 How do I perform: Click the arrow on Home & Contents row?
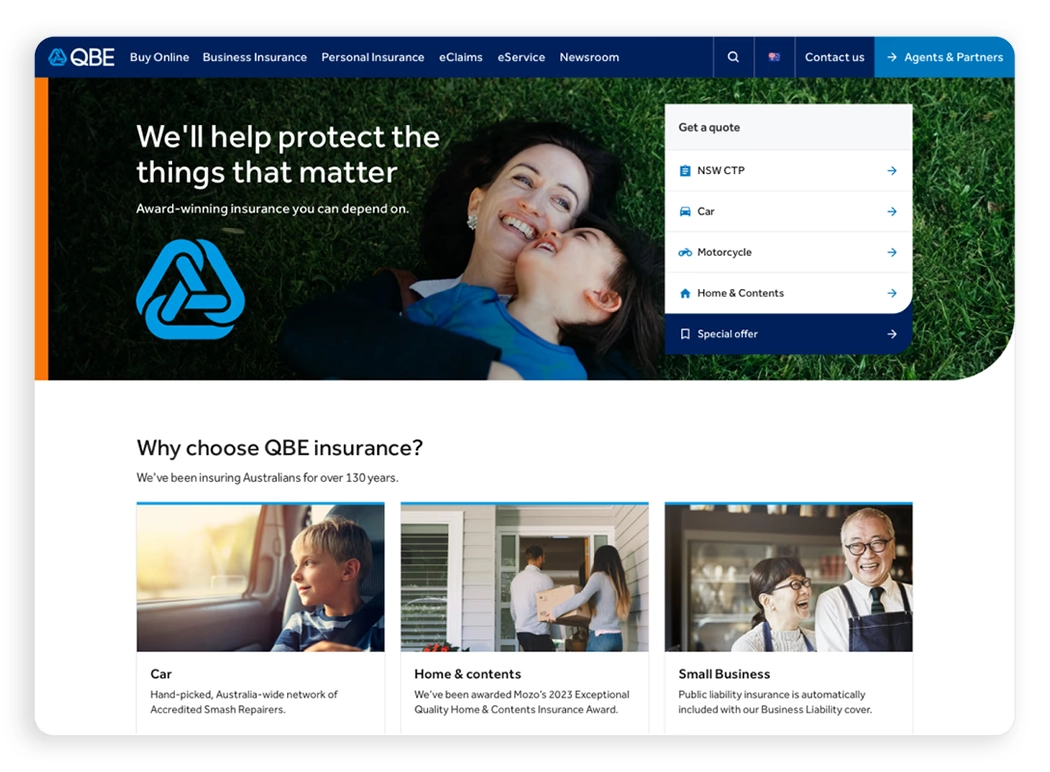click(892, 293)
